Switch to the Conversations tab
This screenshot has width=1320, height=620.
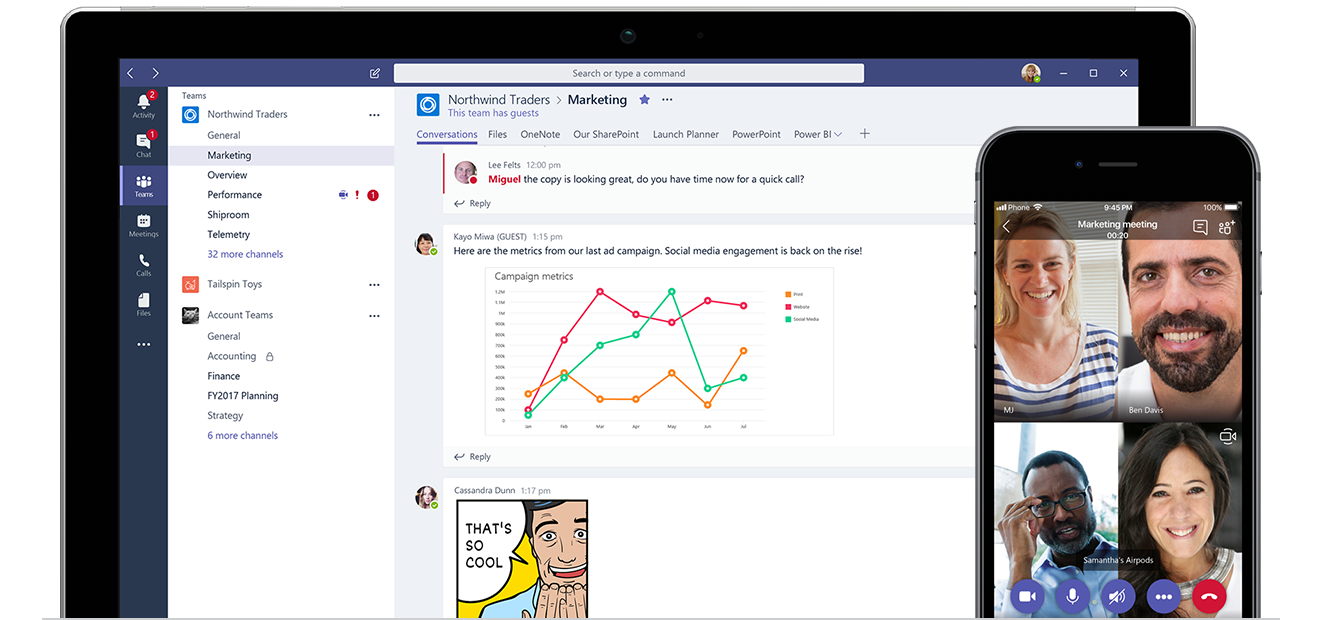click(447, 134)
